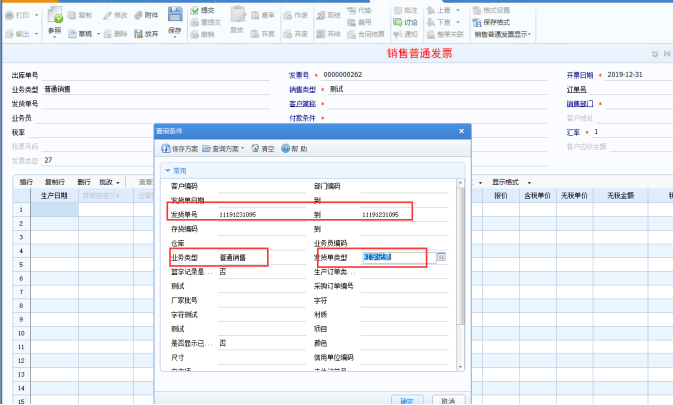Click the 撤销 revoke icon
Viewport: 673px width, 405px height.
[x=195, y=34]
